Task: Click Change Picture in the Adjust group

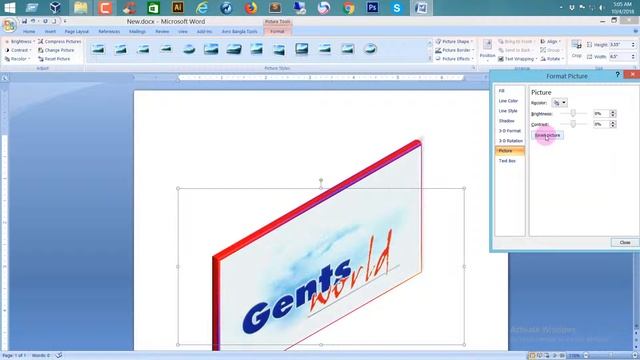Action: (x=56, y=50)
